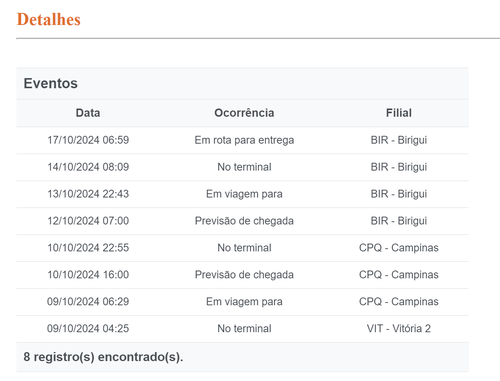The height and width of the screenshot is (381, 500).
Task: Click BIR - Birigui in 14/10 row
Action: tap(399, 167)
